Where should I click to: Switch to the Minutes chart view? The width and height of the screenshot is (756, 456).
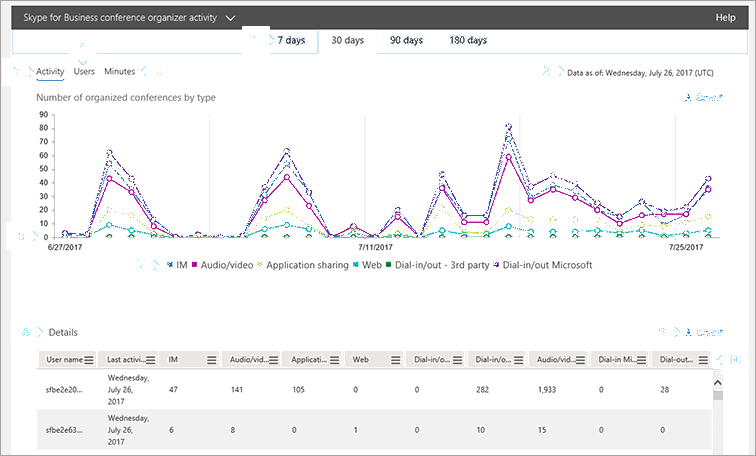tap(120, 71)
